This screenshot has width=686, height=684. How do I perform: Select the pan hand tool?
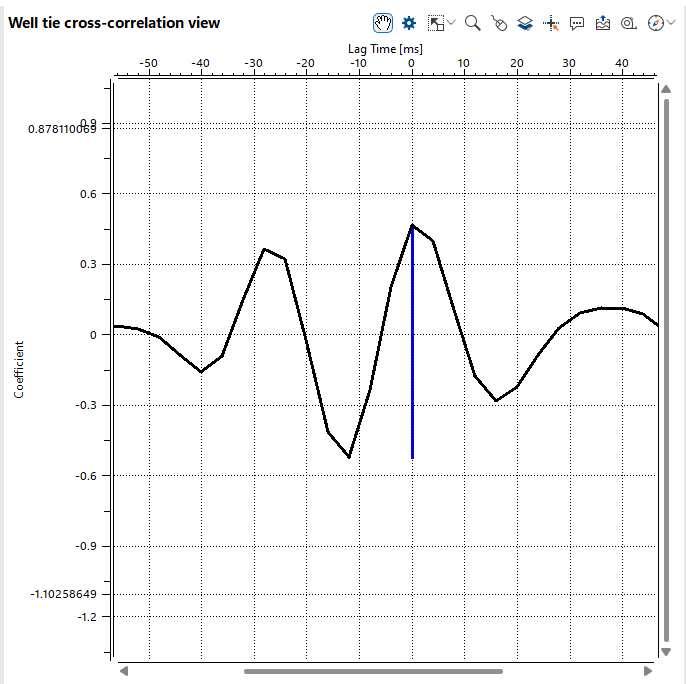pyautogui.click(x=382, y=22)
